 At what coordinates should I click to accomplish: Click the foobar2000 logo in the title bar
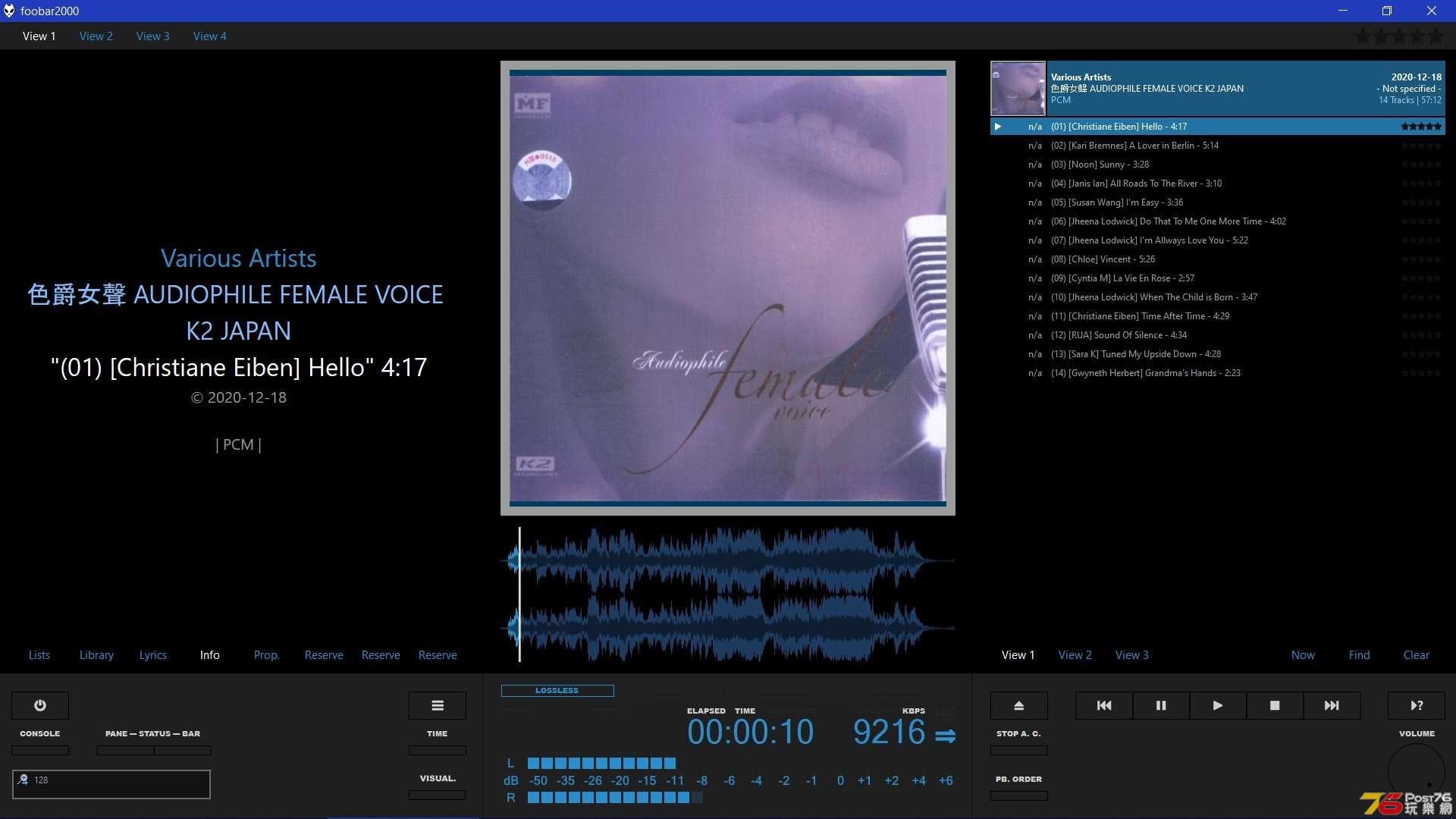(x=9, y=11)
